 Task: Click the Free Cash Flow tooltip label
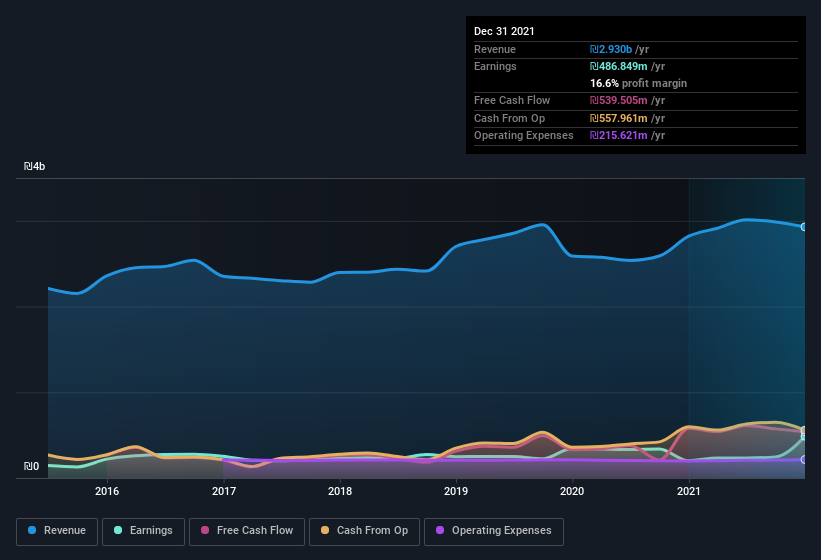[x=512, y=100]
